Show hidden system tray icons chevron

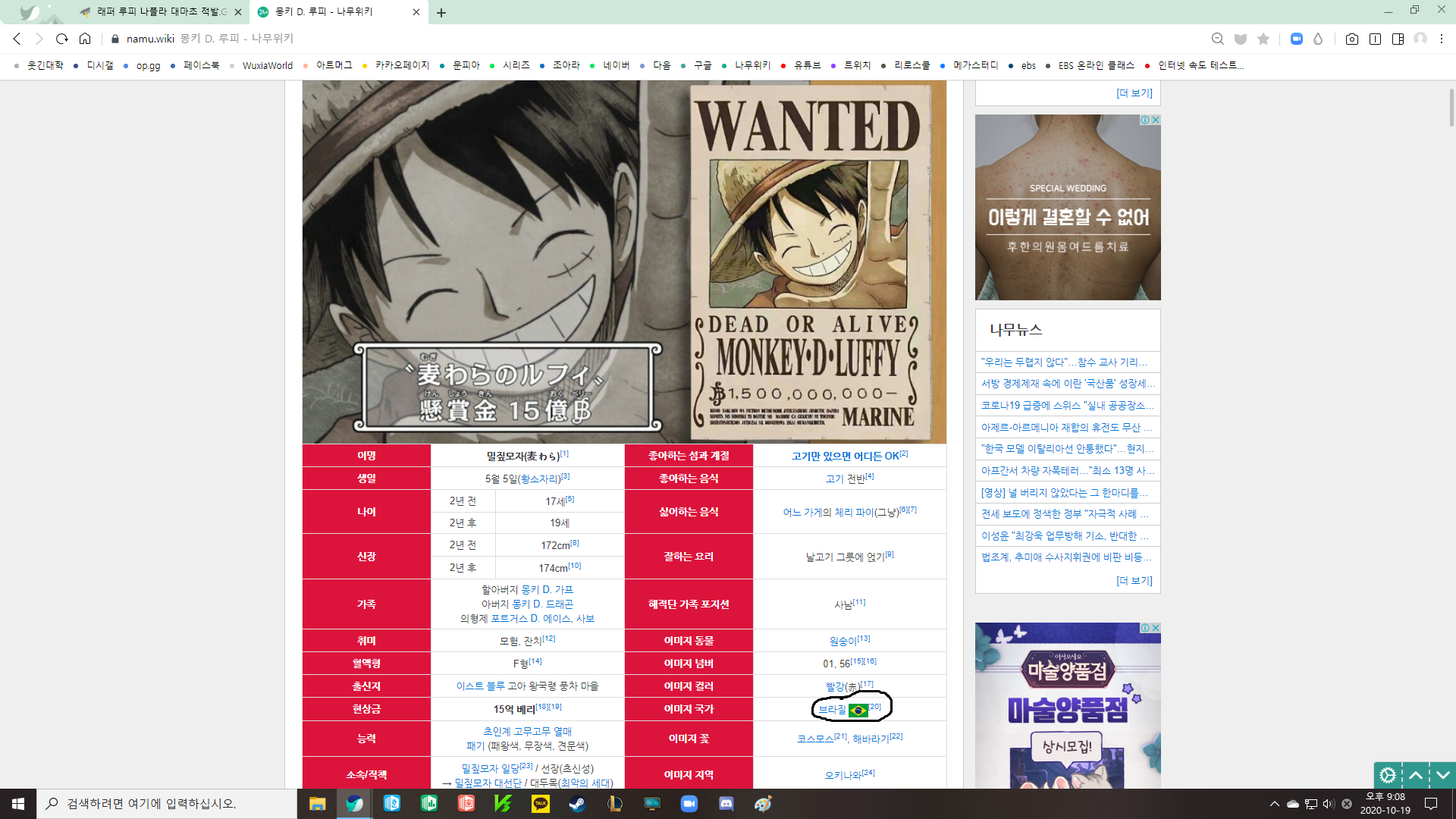click(x=1274, y=804)
